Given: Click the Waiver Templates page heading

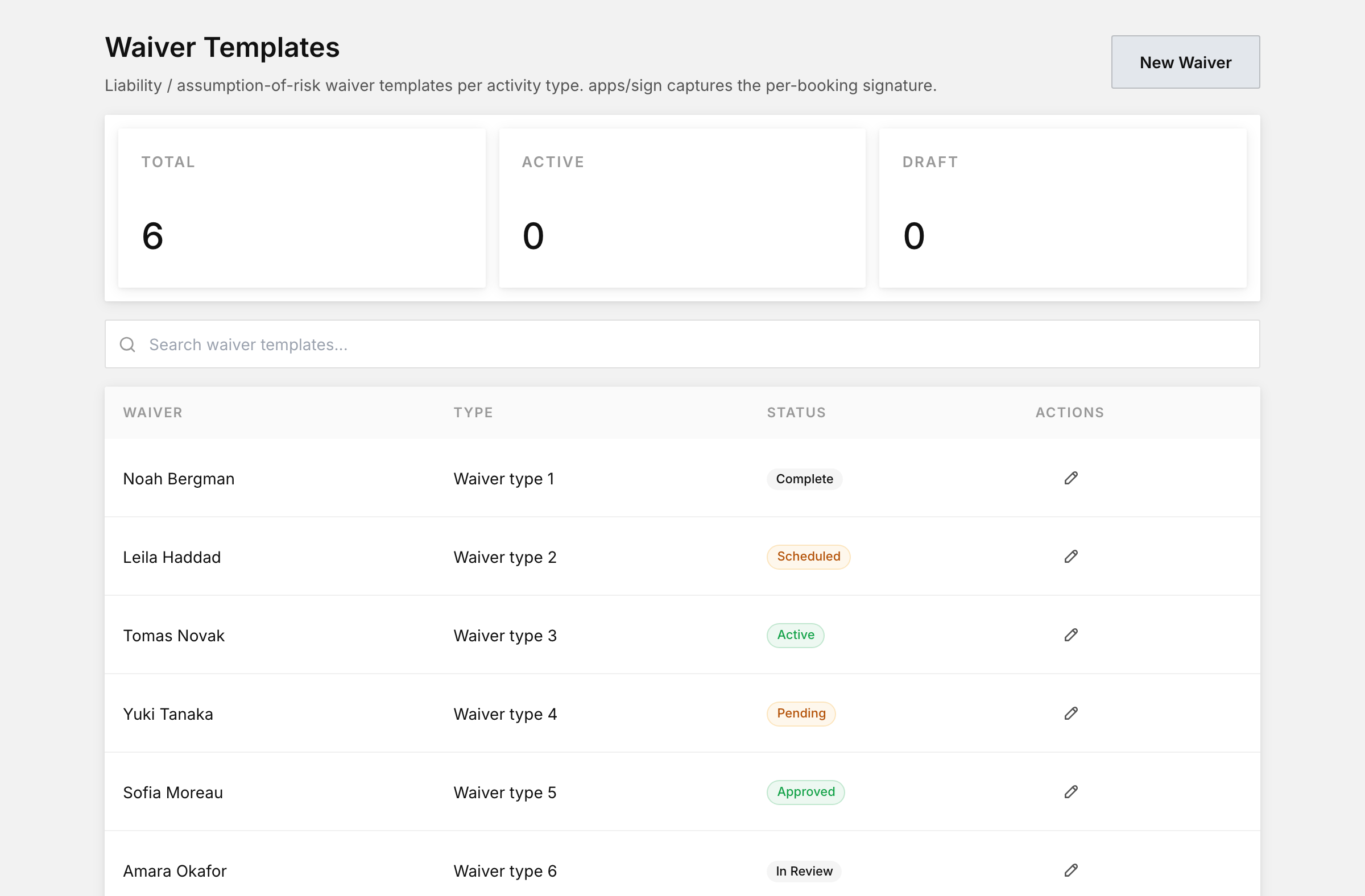Looking at the screenshot, I should pos(222,47).
